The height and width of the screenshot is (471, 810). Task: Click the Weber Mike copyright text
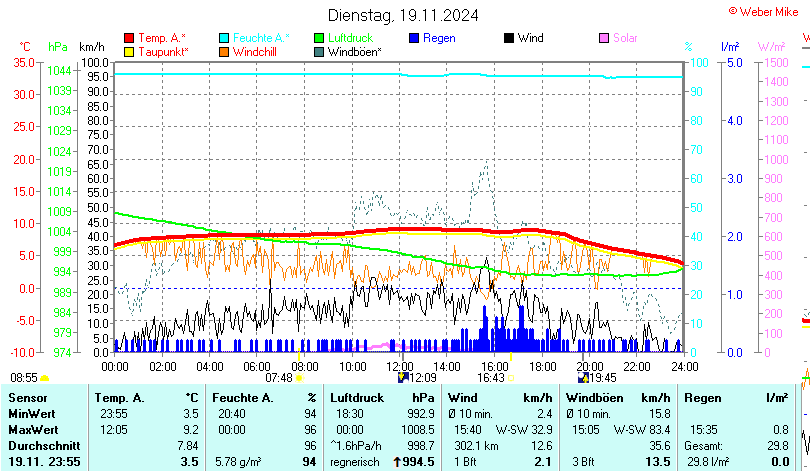tap(762, 10)
